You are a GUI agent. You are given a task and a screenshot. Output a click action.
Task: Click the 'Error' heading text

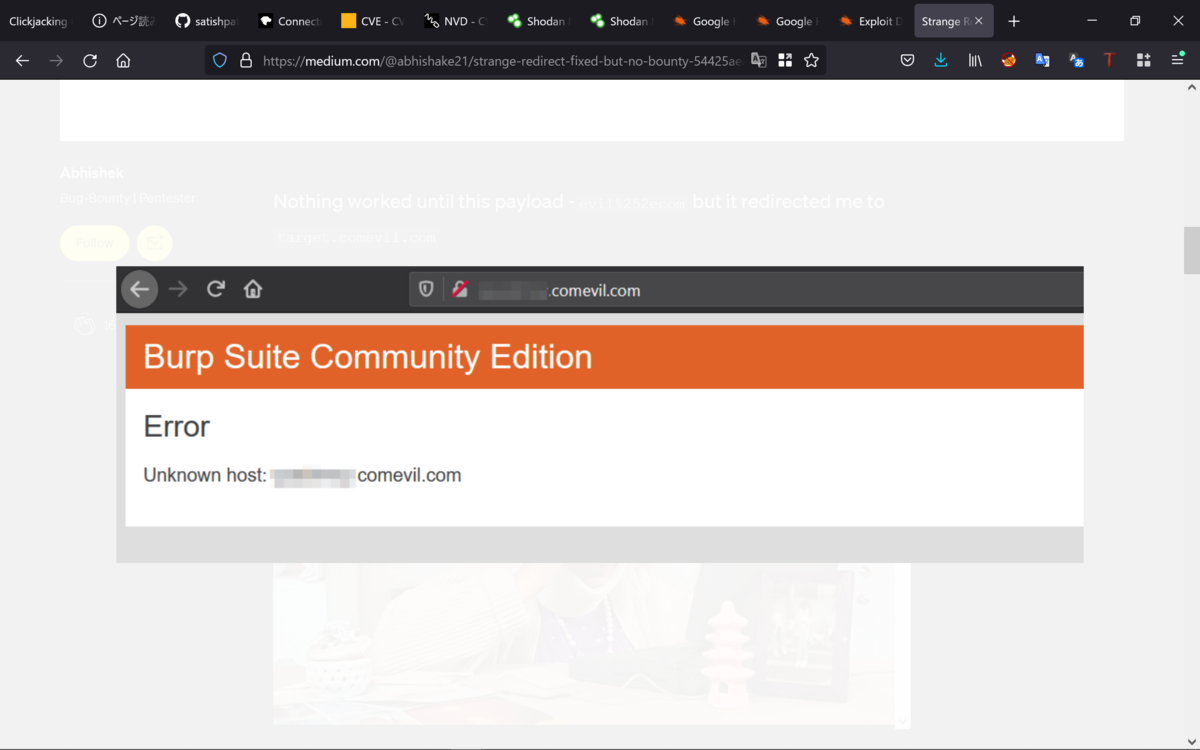[x=177, y=426]
